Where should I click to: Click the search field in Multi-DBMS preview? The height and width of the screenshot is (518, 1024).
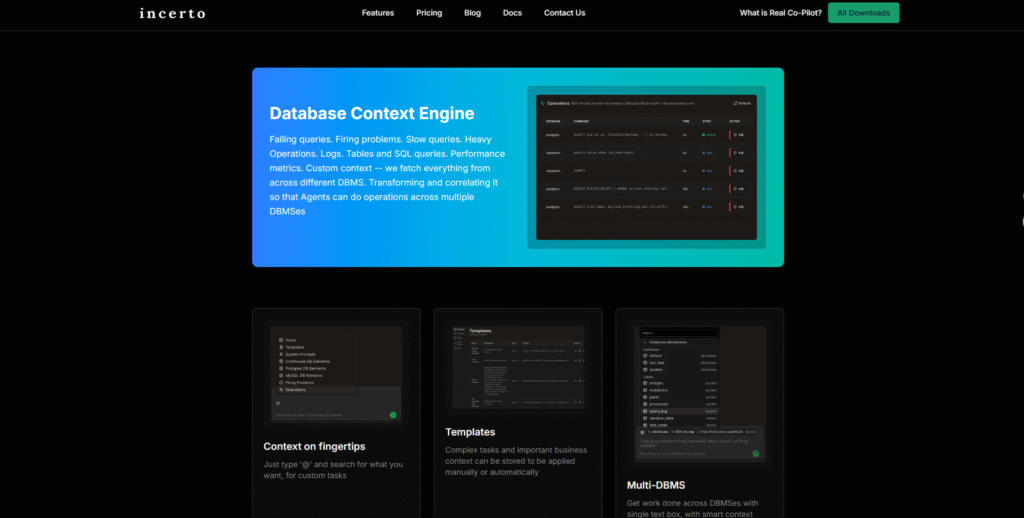pyautogui.click(x=680, y=333)
